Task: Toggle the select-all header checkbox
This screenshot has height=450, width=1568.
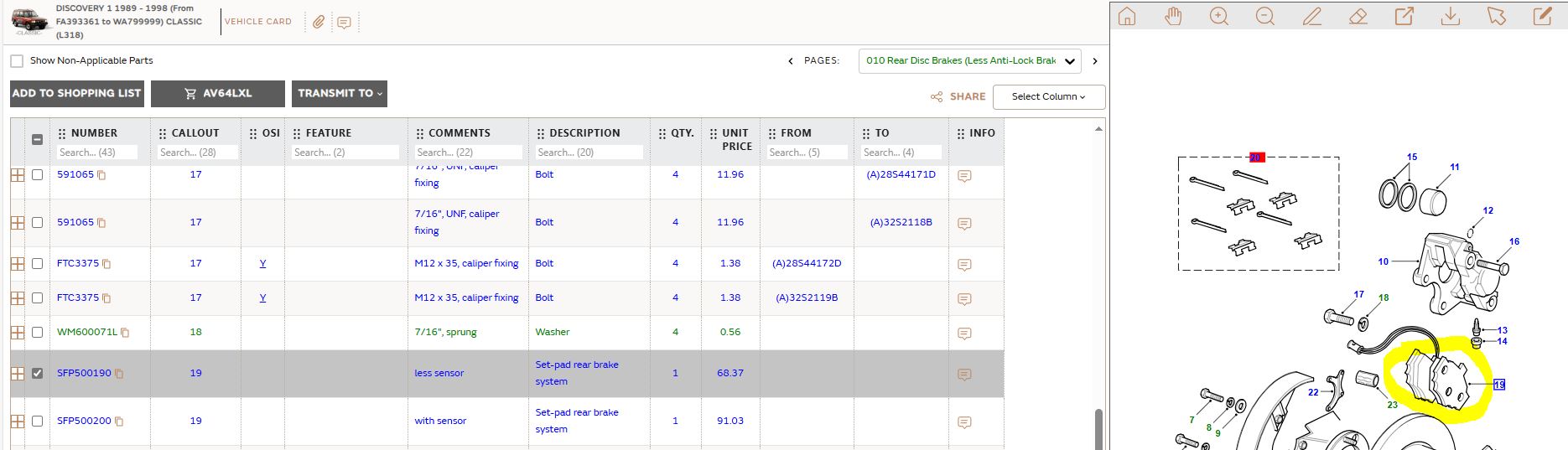Action: click(37, 140)
